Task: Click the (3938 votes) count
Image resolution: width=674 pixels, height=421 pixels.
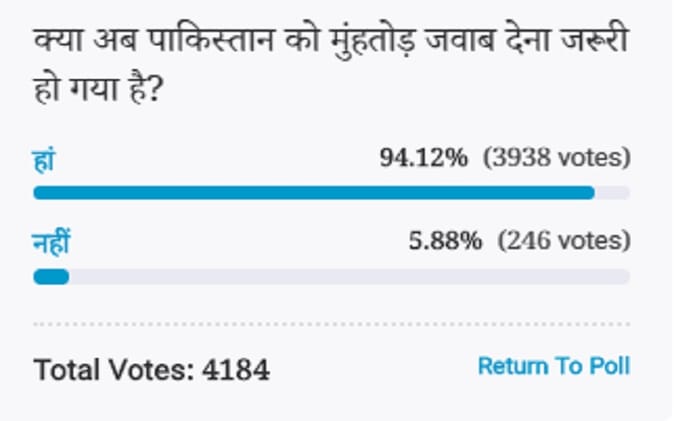Action: click(x=557, y=158)
